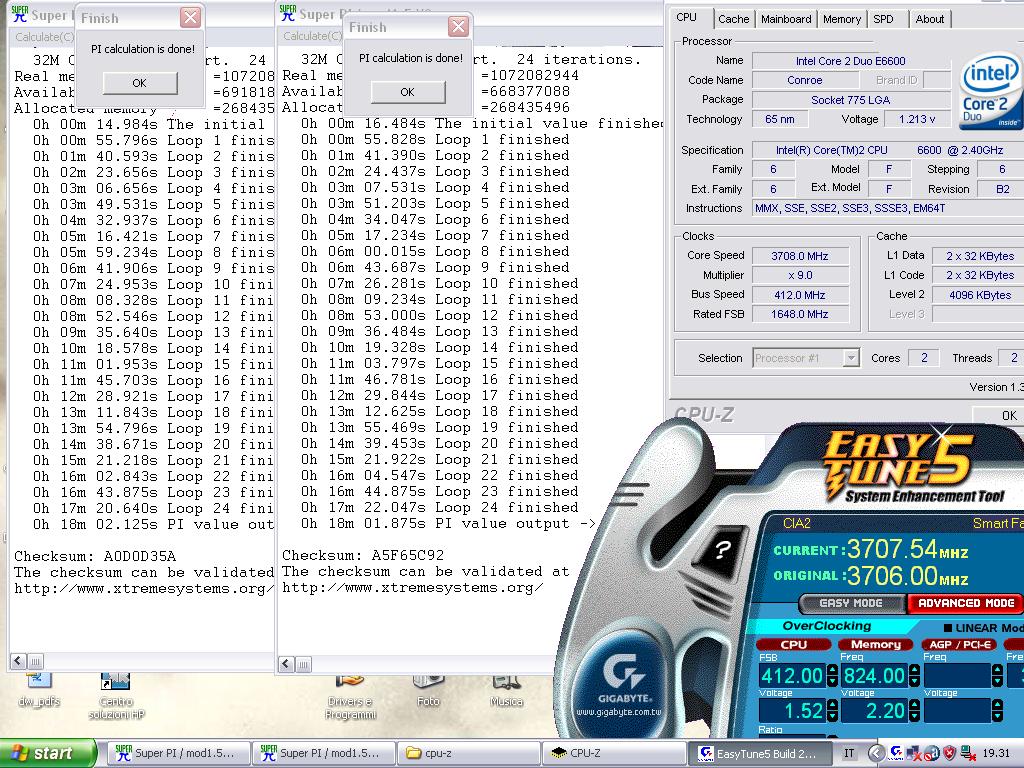Open Centro soluzioni HP desktop shortcut
Image resolution: width=1024 pixels, height=768 pixels.
[116, 696]
